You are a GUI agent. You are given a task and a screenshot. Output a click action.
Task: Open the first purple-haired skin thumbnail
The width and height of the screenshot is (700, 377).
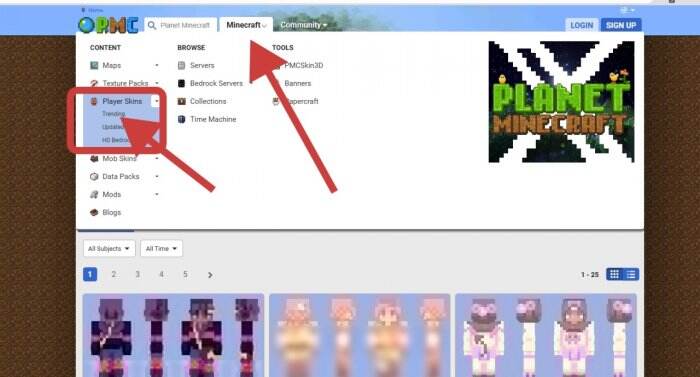click(x=173, y=335)
